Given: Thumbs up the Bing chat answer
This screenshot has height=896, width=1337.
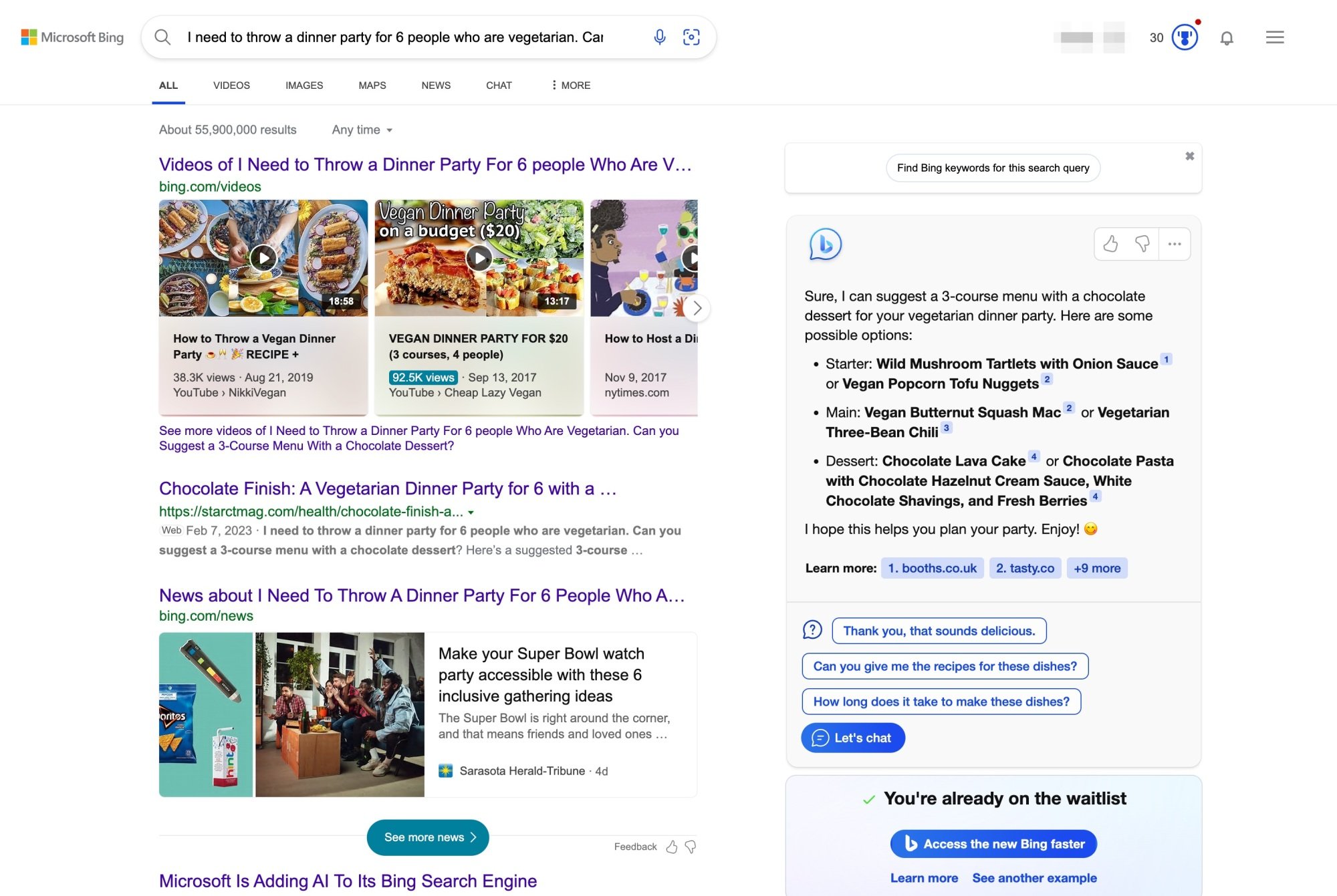Looking at the screenshot, I should tap(1110, 244).
